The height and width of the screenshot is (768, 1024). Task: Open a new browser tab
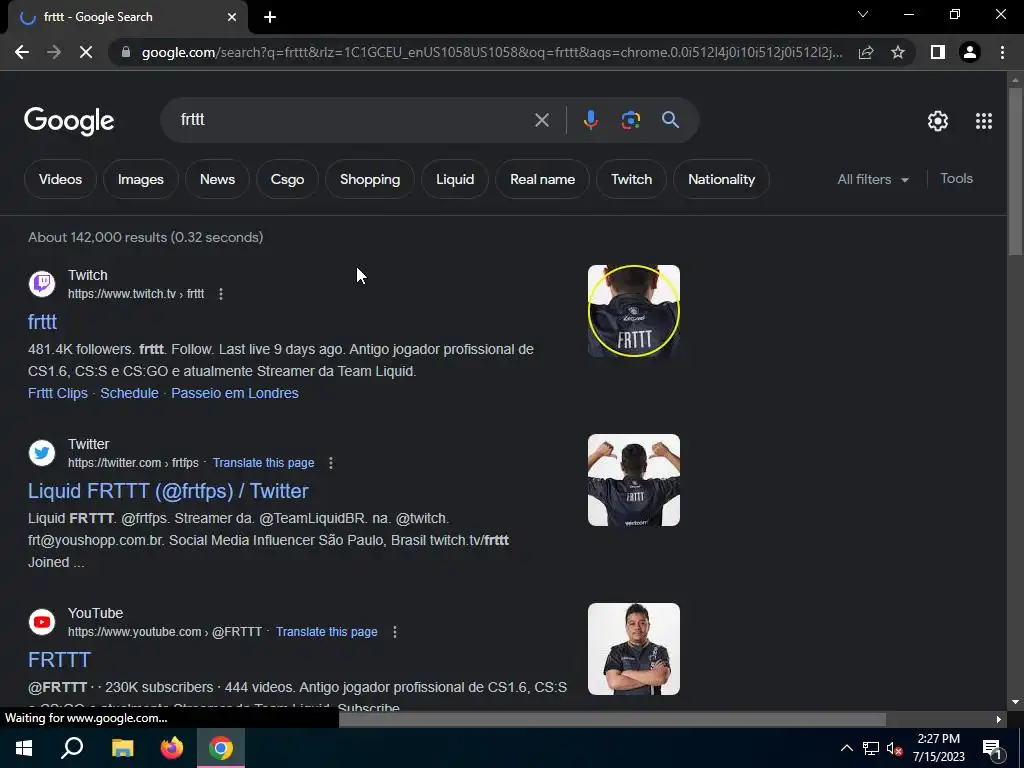coord(270,17)
